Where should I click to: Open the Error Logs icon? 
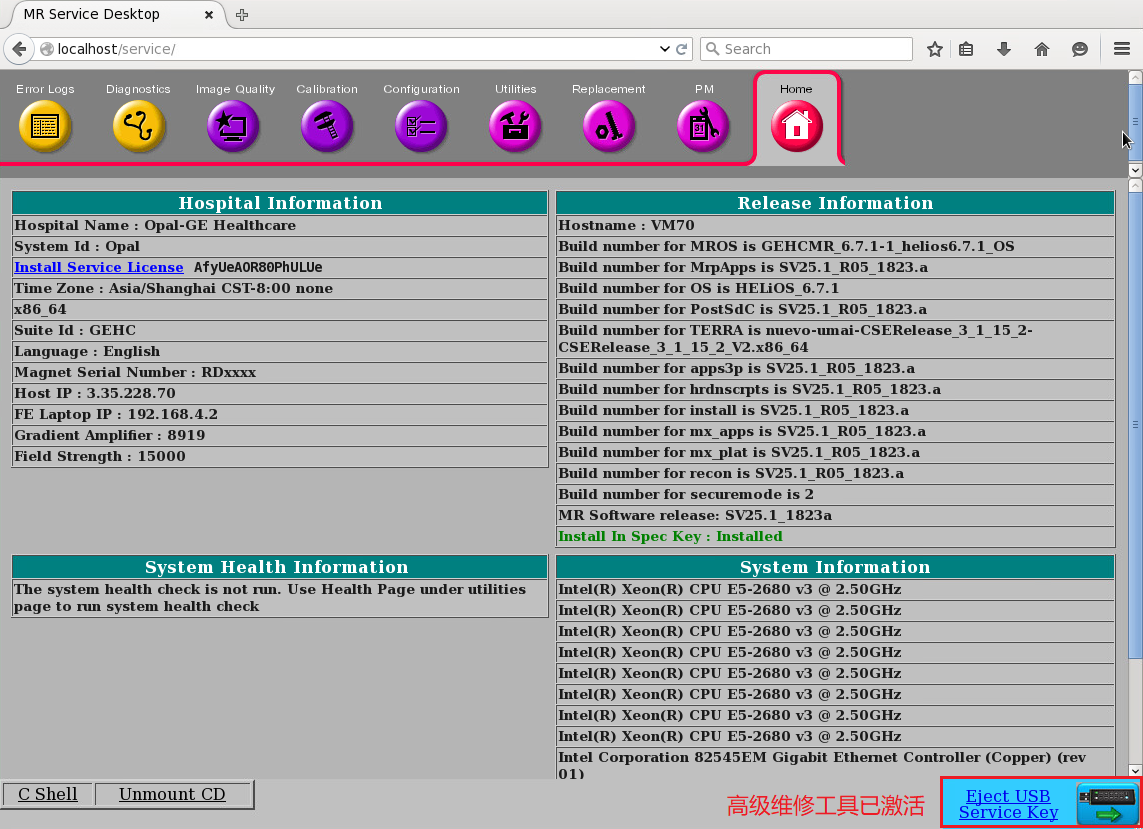pos(45,126)
